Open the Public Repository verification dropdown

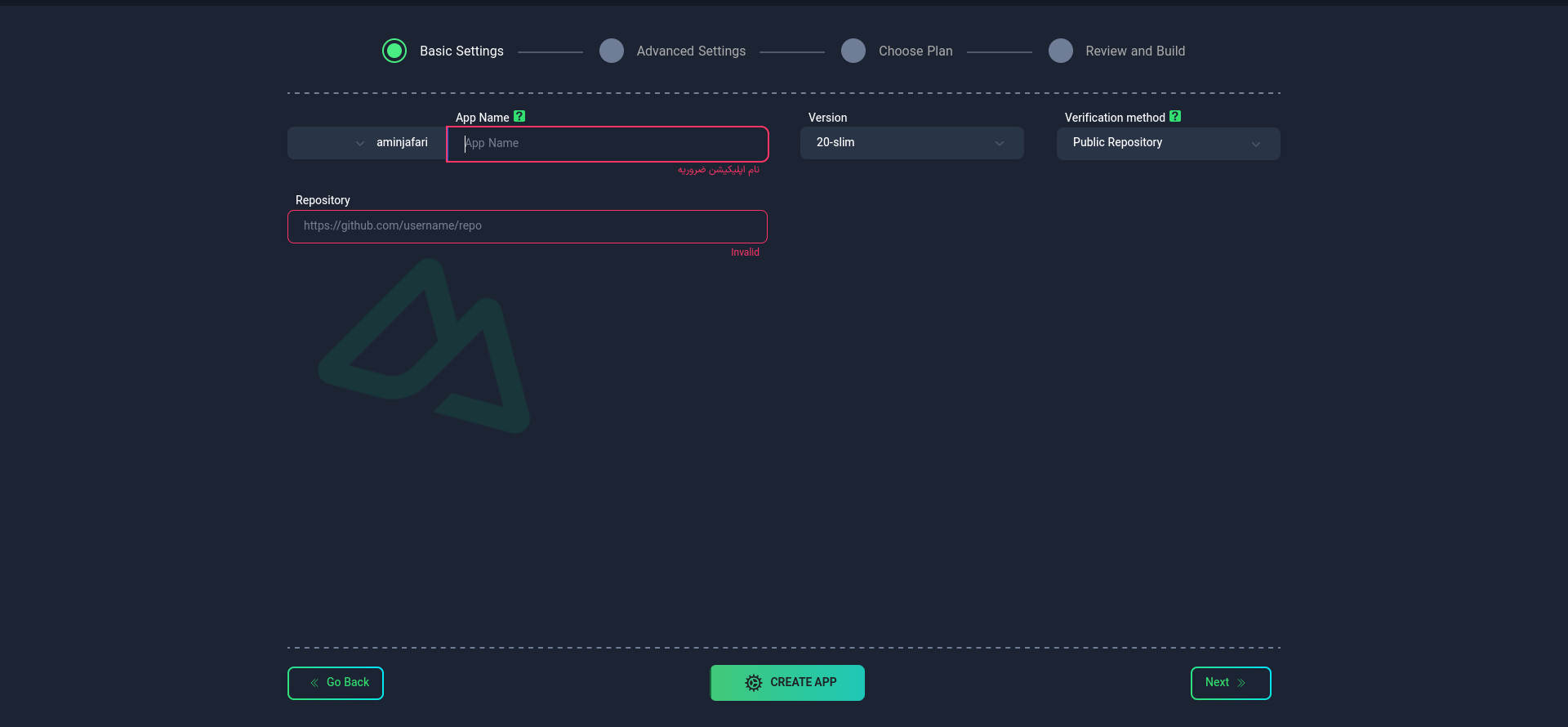tap(1169, 144)
